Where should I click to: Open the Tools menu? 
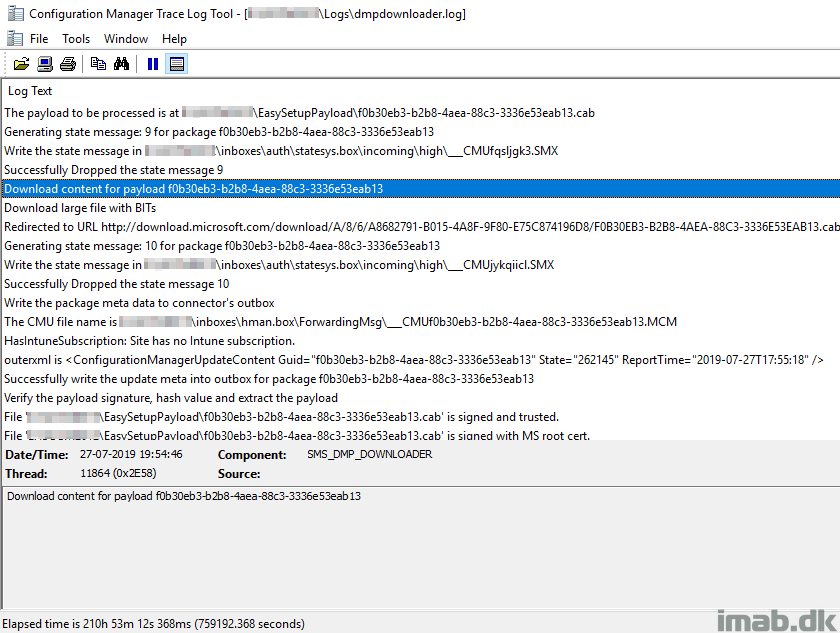point(76,39)
